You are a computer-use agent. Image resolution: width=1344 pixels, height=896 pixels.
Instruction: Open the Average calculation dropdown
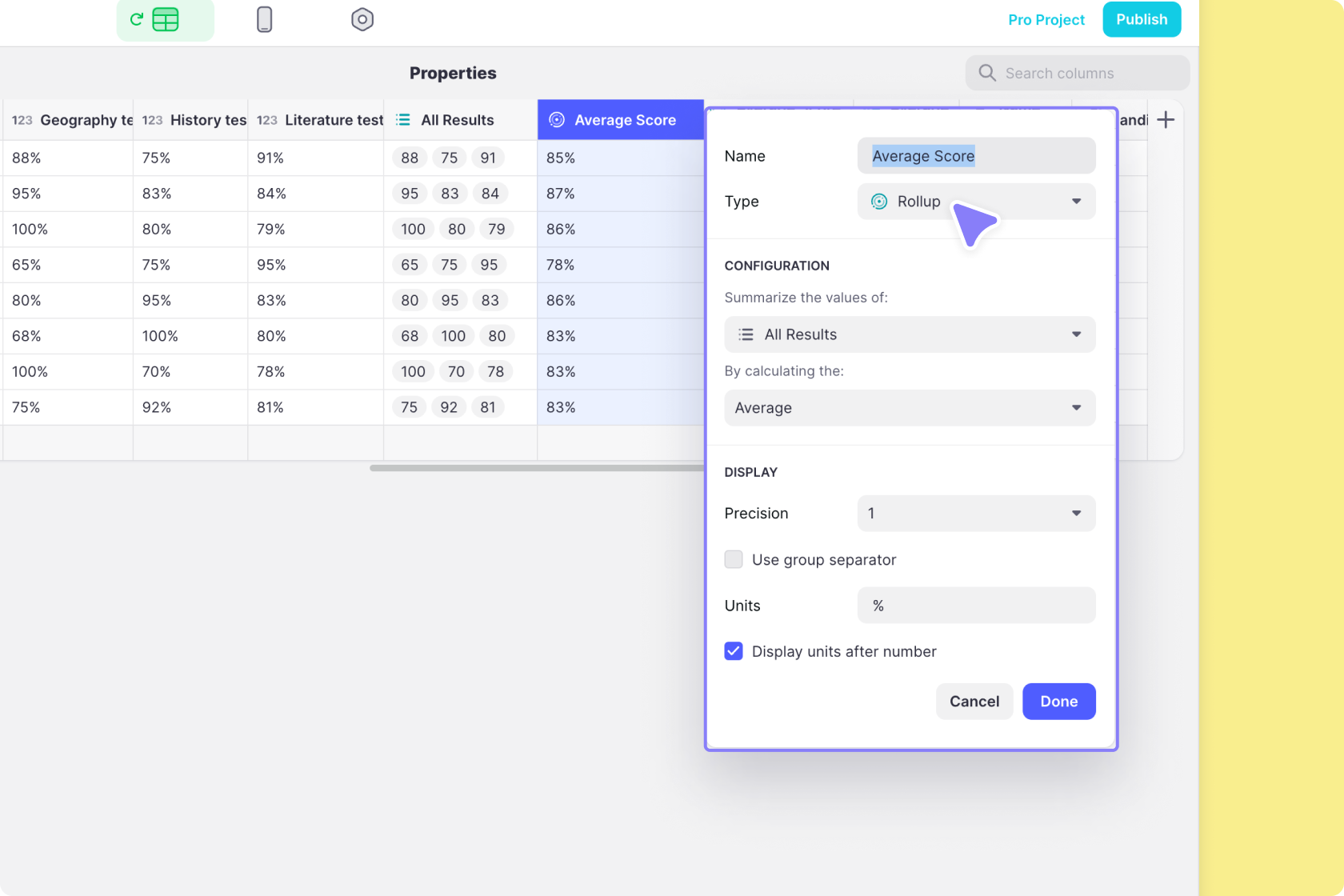point(910,408)
